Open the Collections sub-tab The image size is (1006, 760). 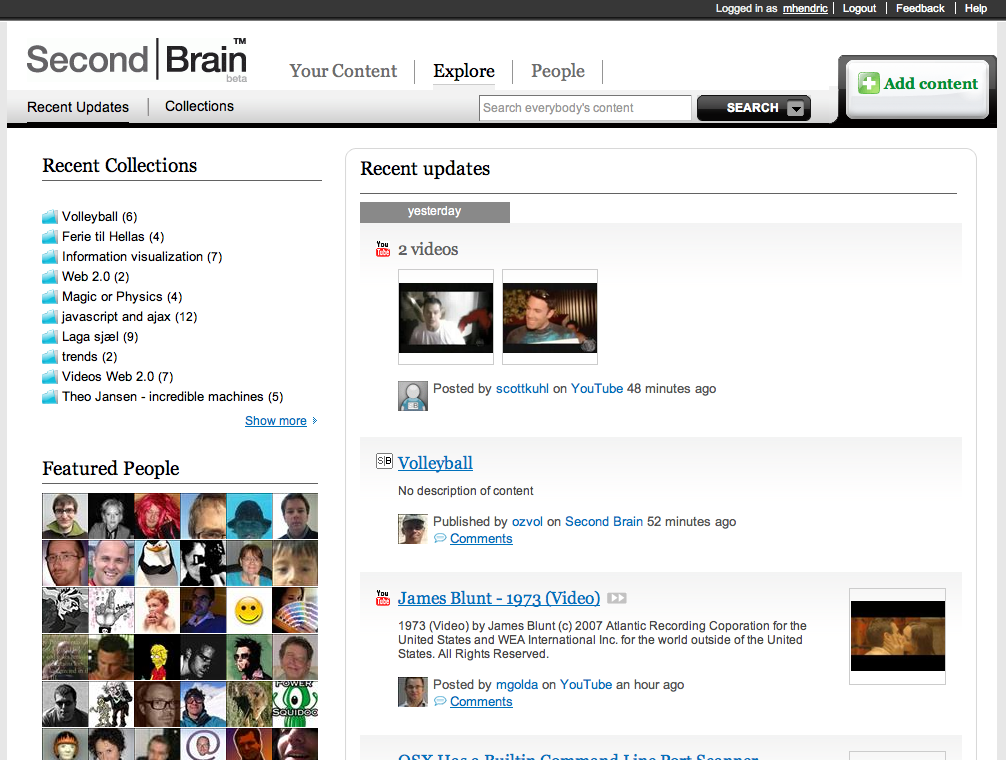[200, 106]
